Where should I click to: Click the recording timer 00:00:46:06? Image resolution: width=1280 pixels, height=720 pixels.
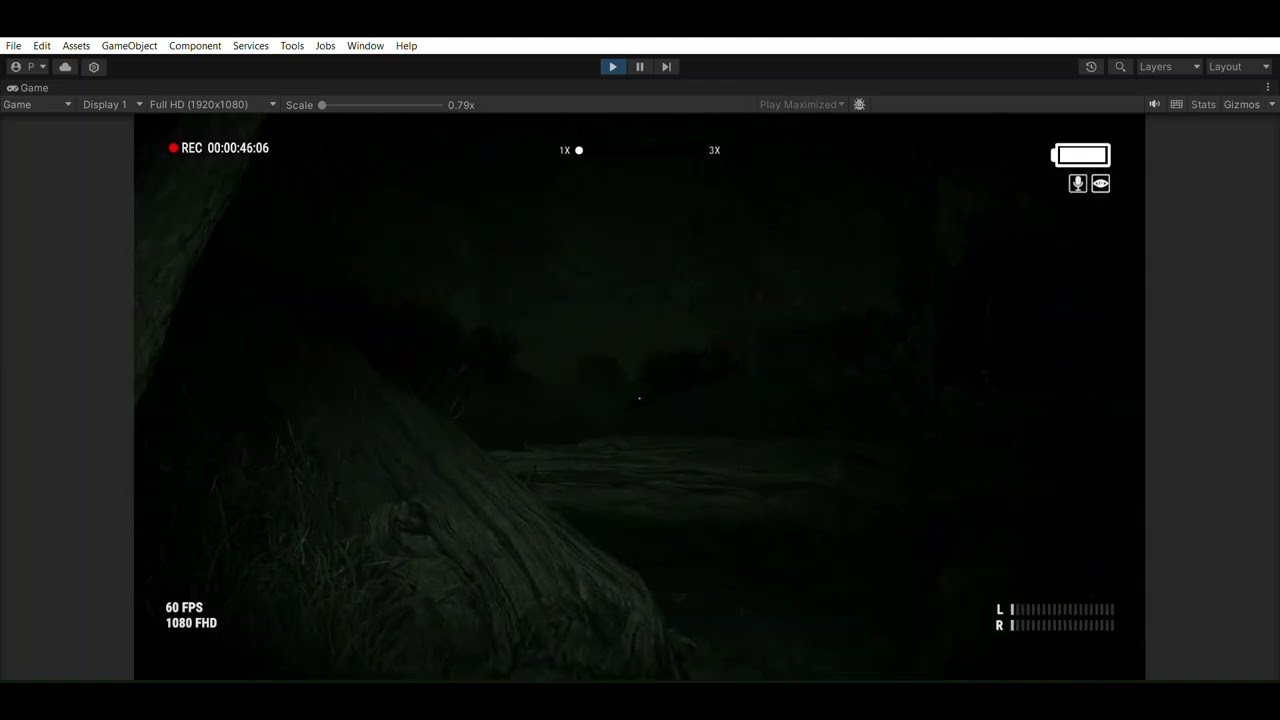click(x=238, y=148)
